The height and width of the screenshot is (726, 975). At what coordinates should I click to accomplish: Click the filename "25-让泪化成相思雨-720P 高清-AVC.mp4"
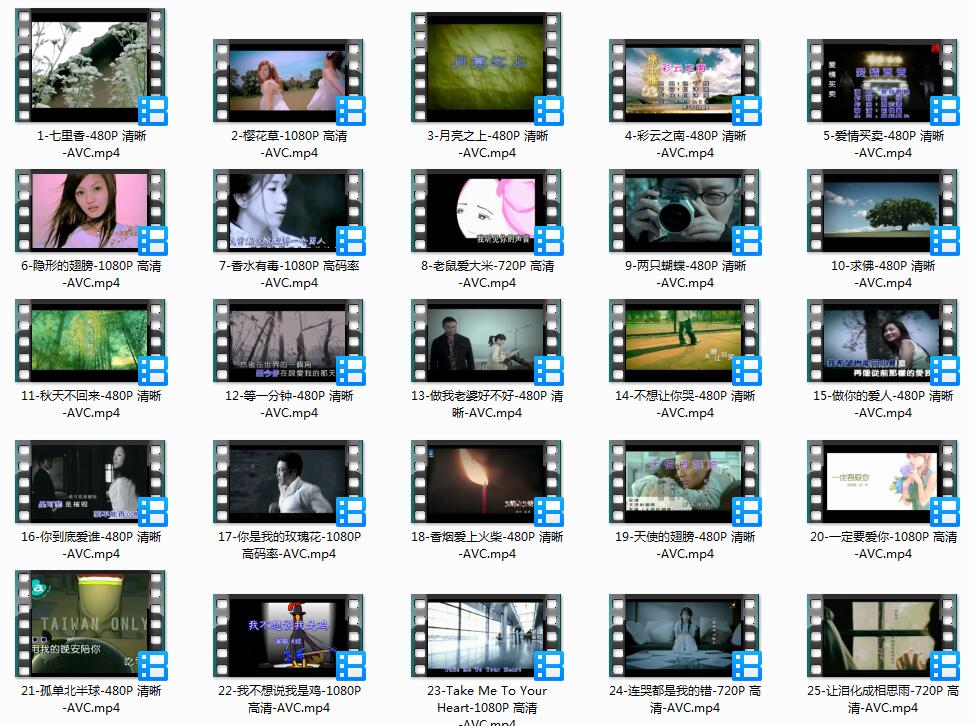click(x=884, y=699)
